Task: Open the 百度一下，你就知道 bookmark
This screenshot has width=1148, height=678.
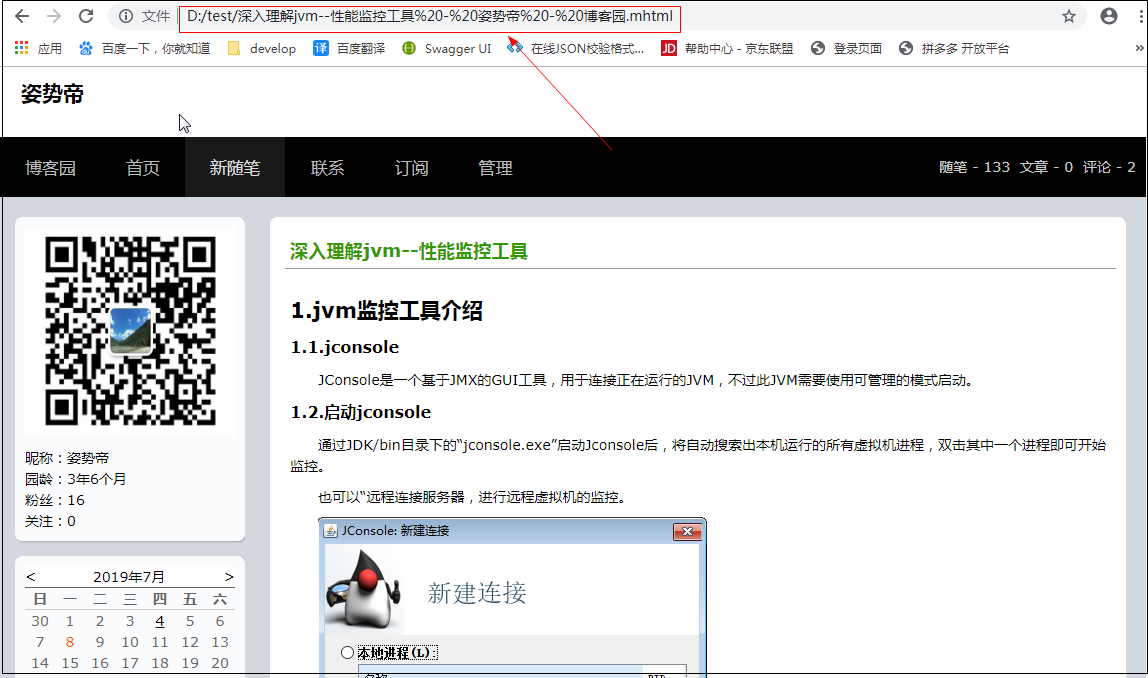Action: (x=144, y=48)
